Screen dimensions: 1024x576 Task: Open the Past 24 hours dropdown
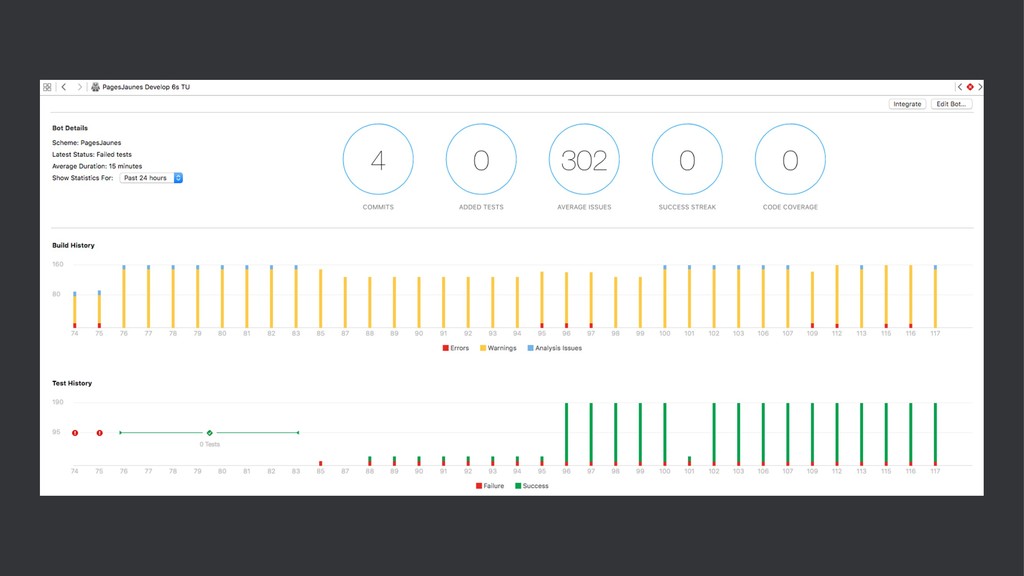151,178
